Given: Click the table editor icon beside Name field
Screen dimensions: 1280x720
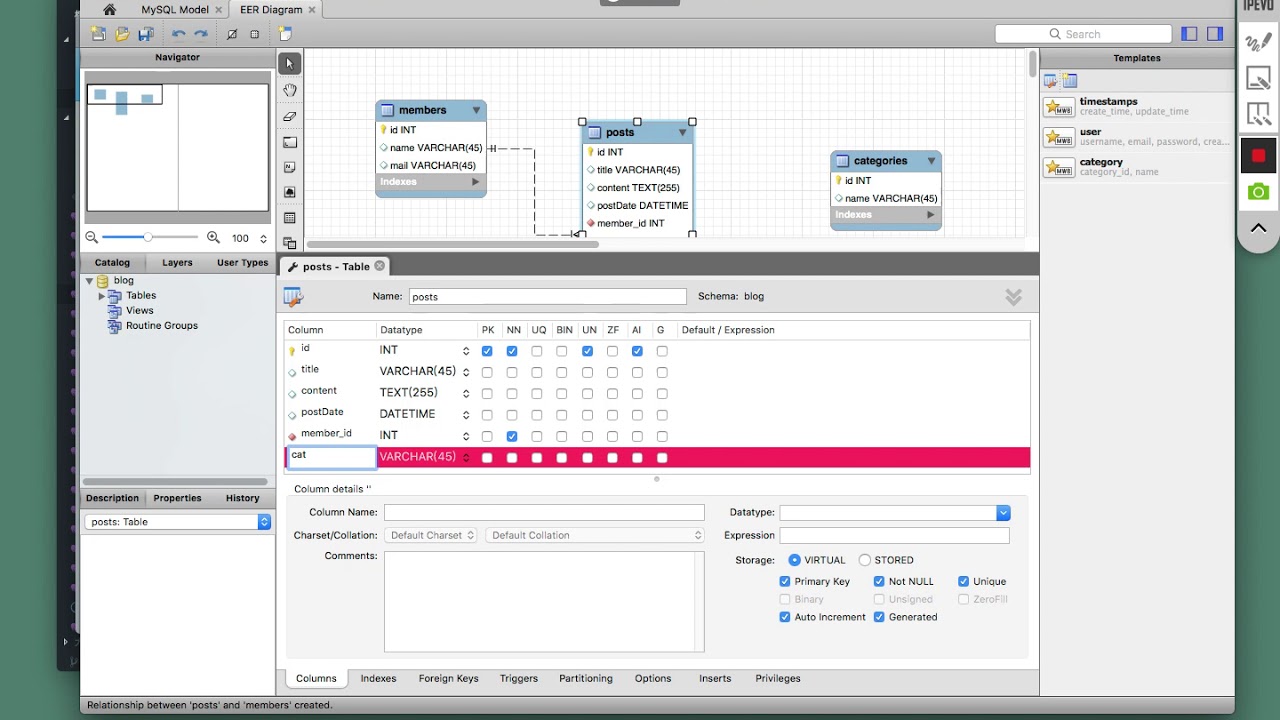Looking at the screenshot, I should 292,296.
